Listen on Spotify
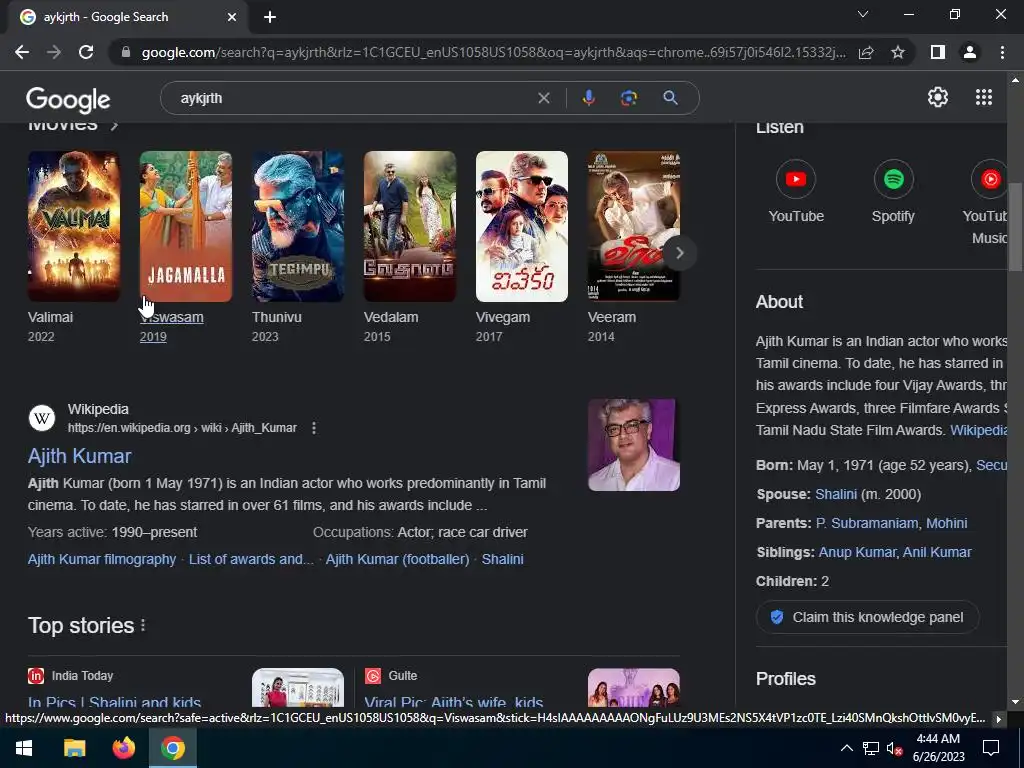The width and height of the screenshot is (1024, 768). 893,191
